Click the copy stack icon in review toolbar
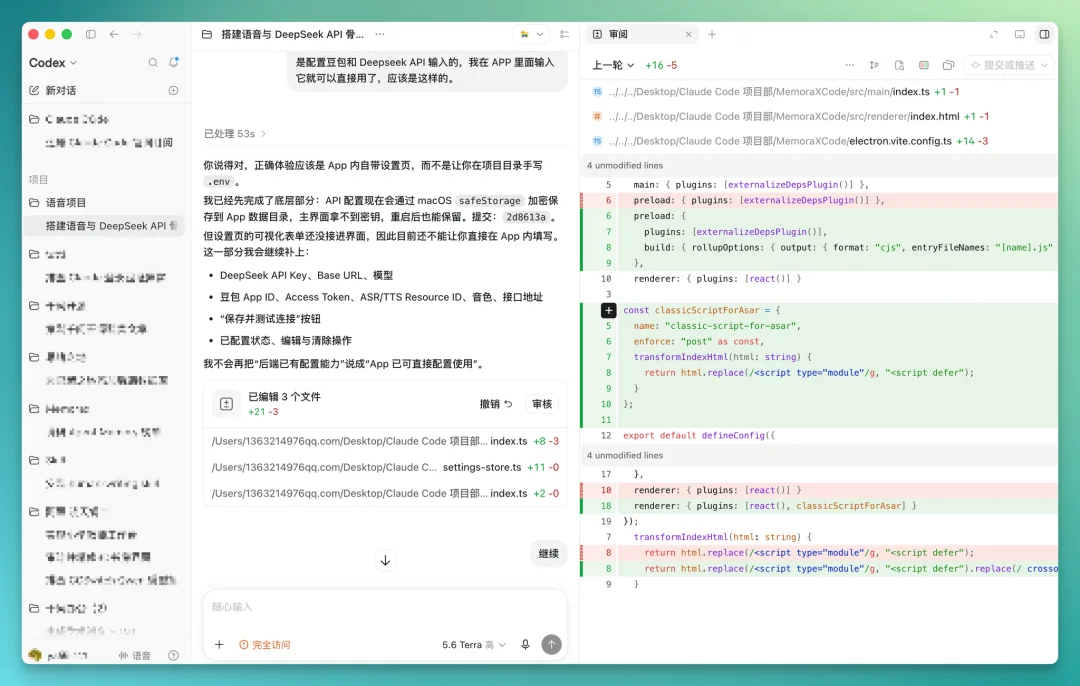This screenshot has height=686, width=1080. click(x=948, y=65)
